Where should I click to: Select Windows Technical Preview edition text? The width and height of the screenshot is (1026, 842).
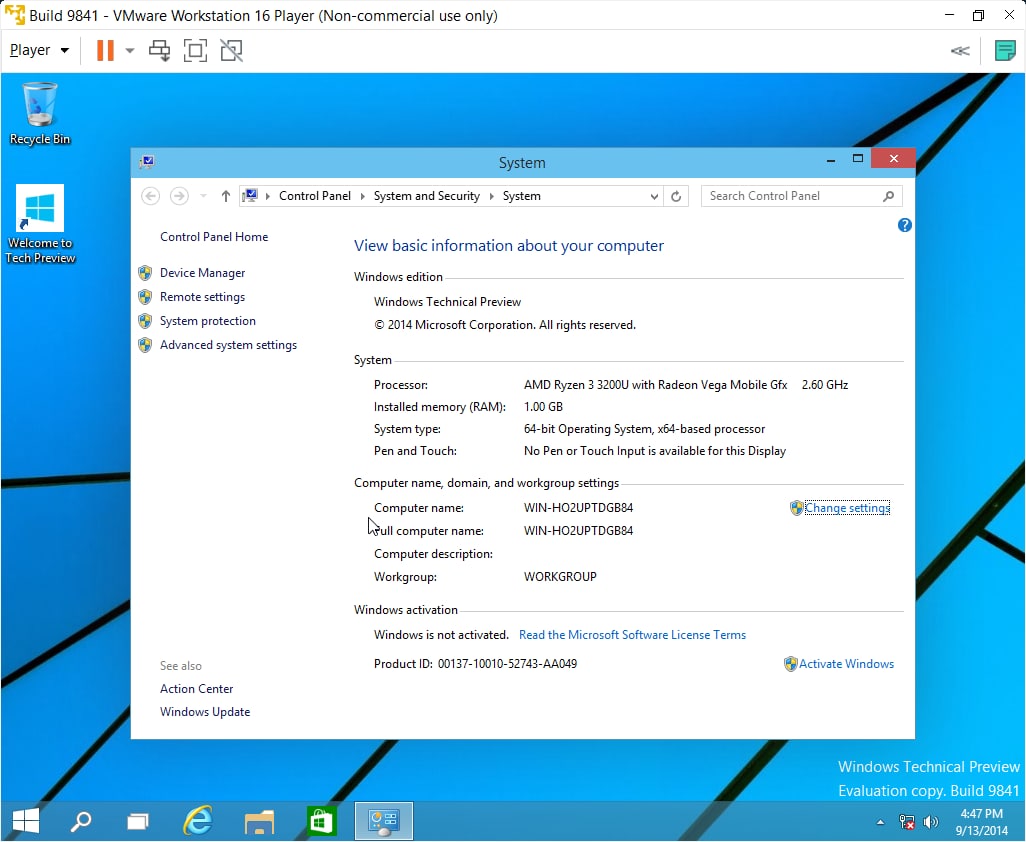[447, 302]
